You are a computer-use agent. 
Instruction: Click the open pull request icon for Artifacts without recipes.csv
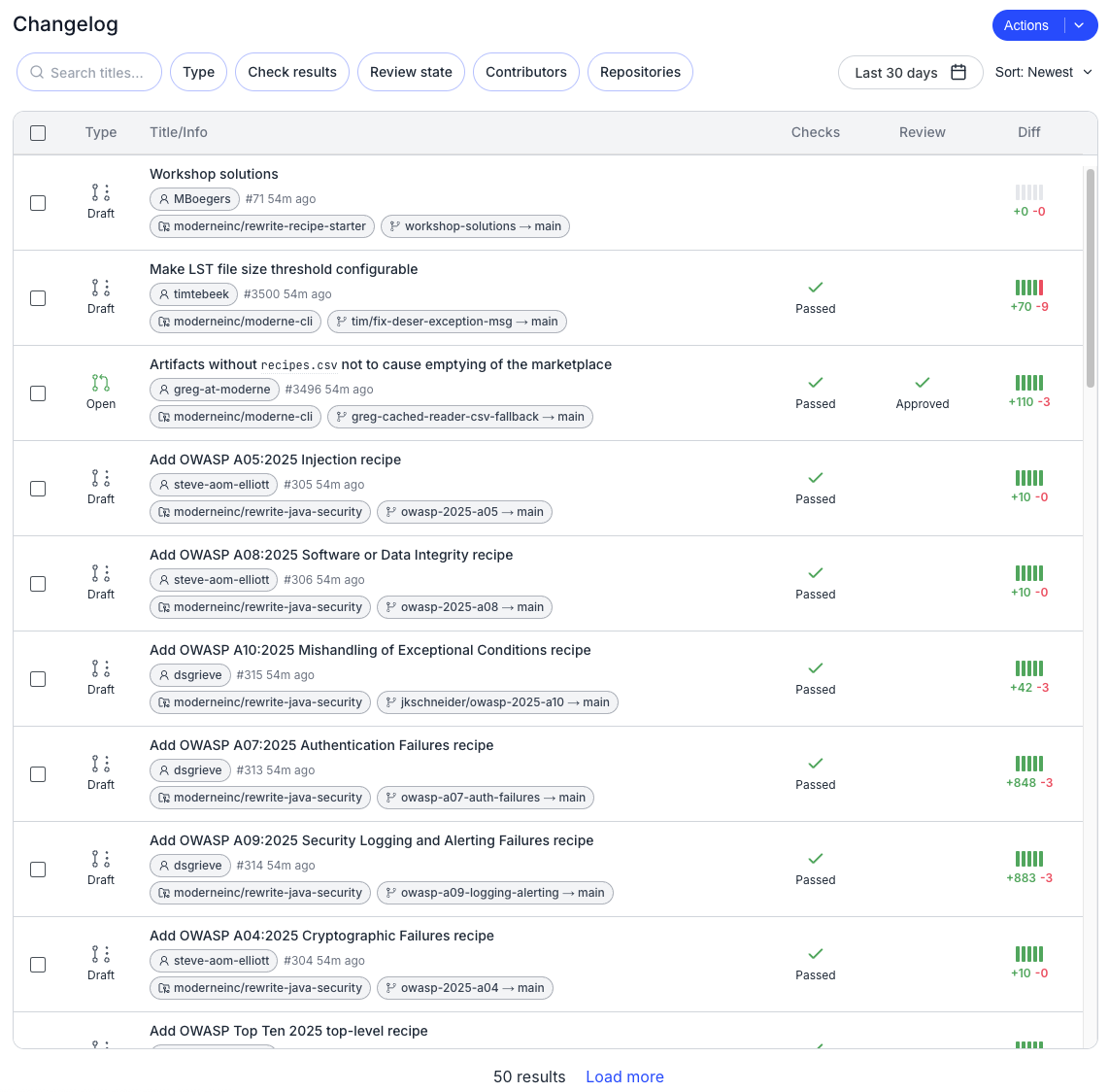[x=100, y=383]
